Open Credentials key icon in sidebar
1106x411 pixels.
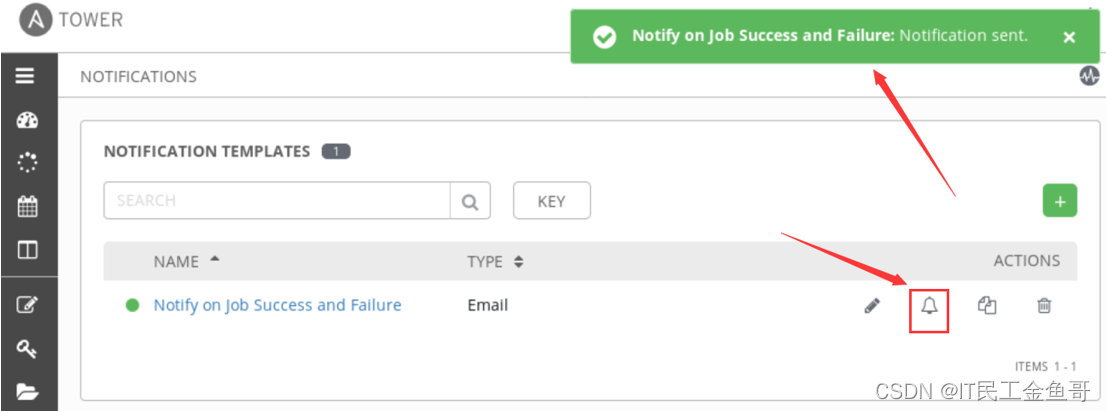[x=27, y=349]
